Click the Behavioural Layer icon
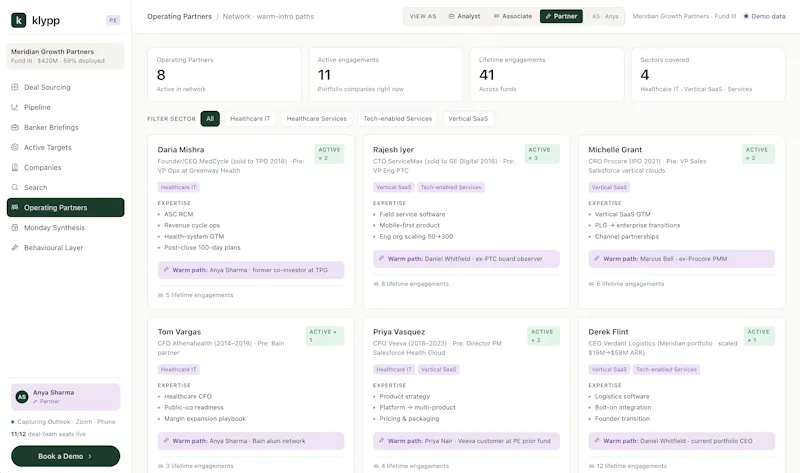 tap(15, 247)
